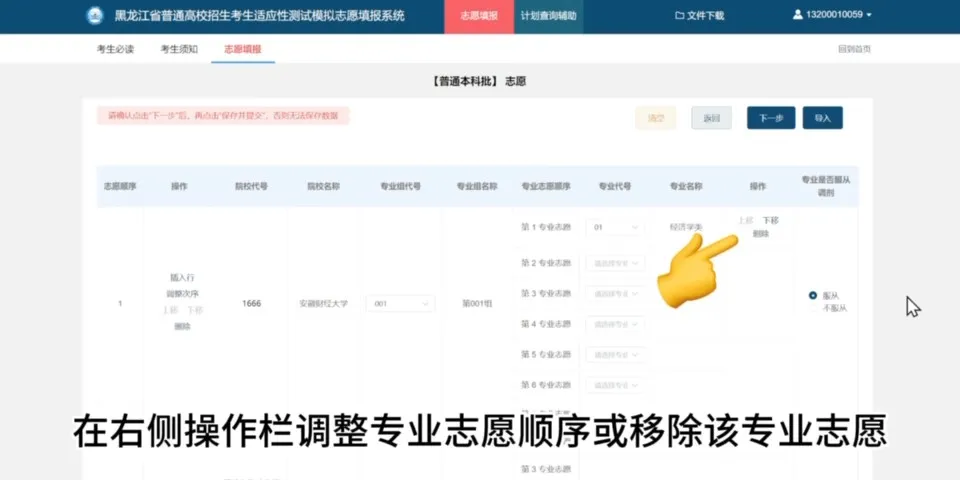Go to 考生必读 sub-tab
The image size is (960, 480).
pos(115,49)
